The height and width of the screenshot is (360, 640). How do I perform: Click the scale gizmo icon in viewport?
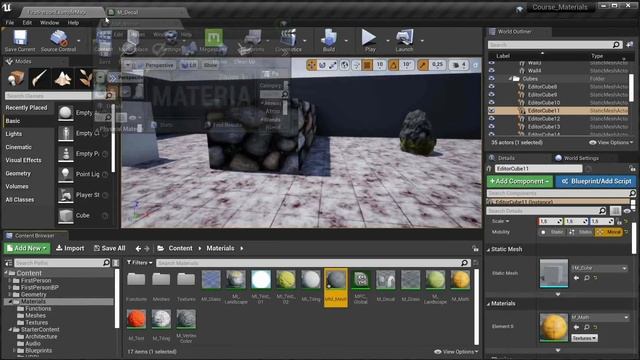click(x=333, y=65)
